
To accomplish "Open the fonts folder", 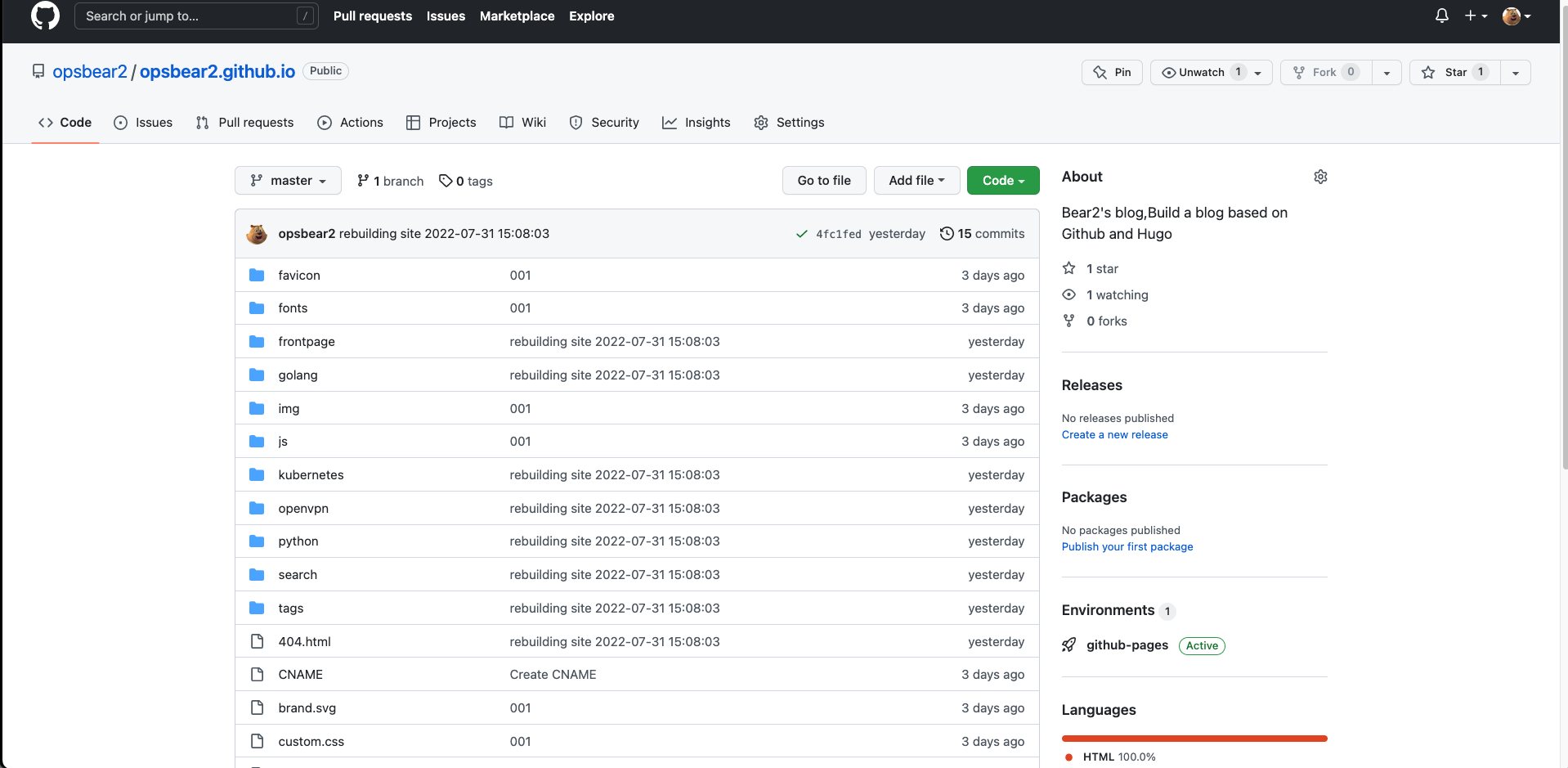I will pyautogui.click(x=293, y=308).
